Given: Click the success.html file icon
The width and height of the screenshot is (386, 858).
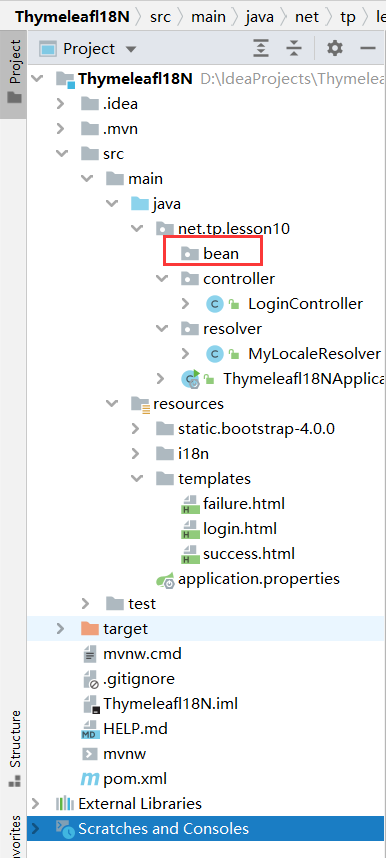Looking at the screenshot, I should coord(190,554).
